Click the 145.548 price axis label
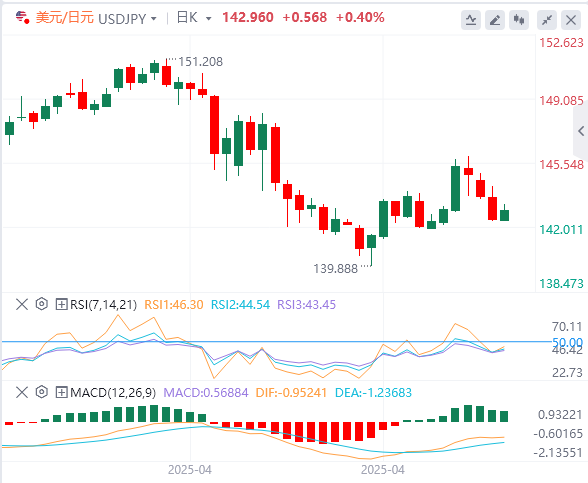The width and height of the screenshot is (588, 483). (561, 165)
